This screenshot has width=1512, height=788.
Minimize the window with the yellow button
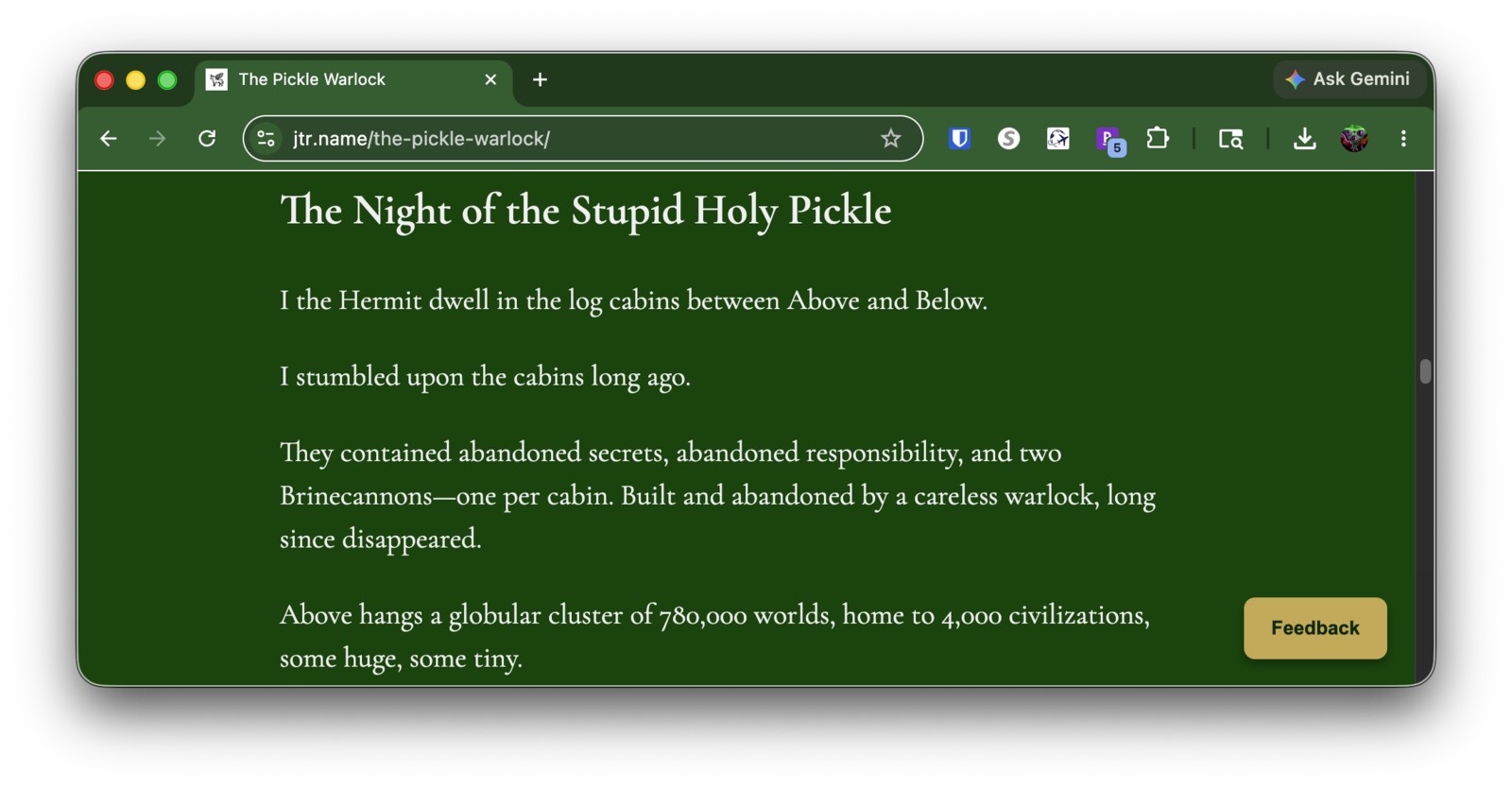pos(135,80)
